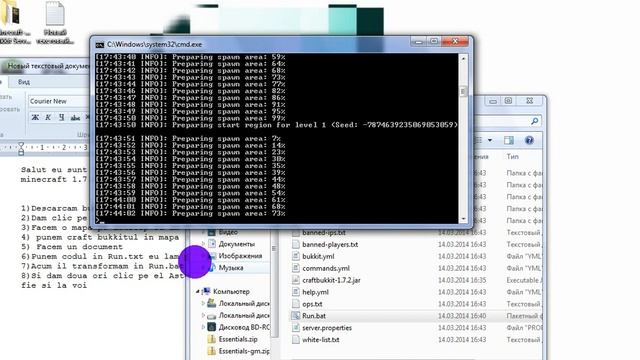Expand the Дисковод BD-RO tree node
640x360 pixels.
203,327
